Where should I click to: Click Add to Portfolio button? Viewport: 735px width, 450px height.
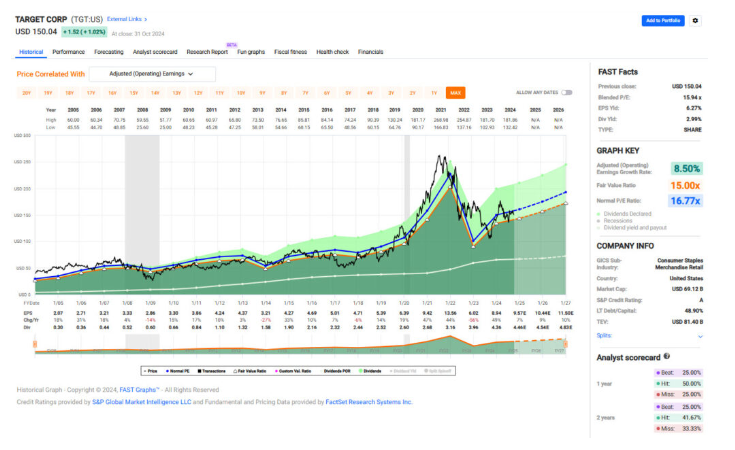coord(663,21)
